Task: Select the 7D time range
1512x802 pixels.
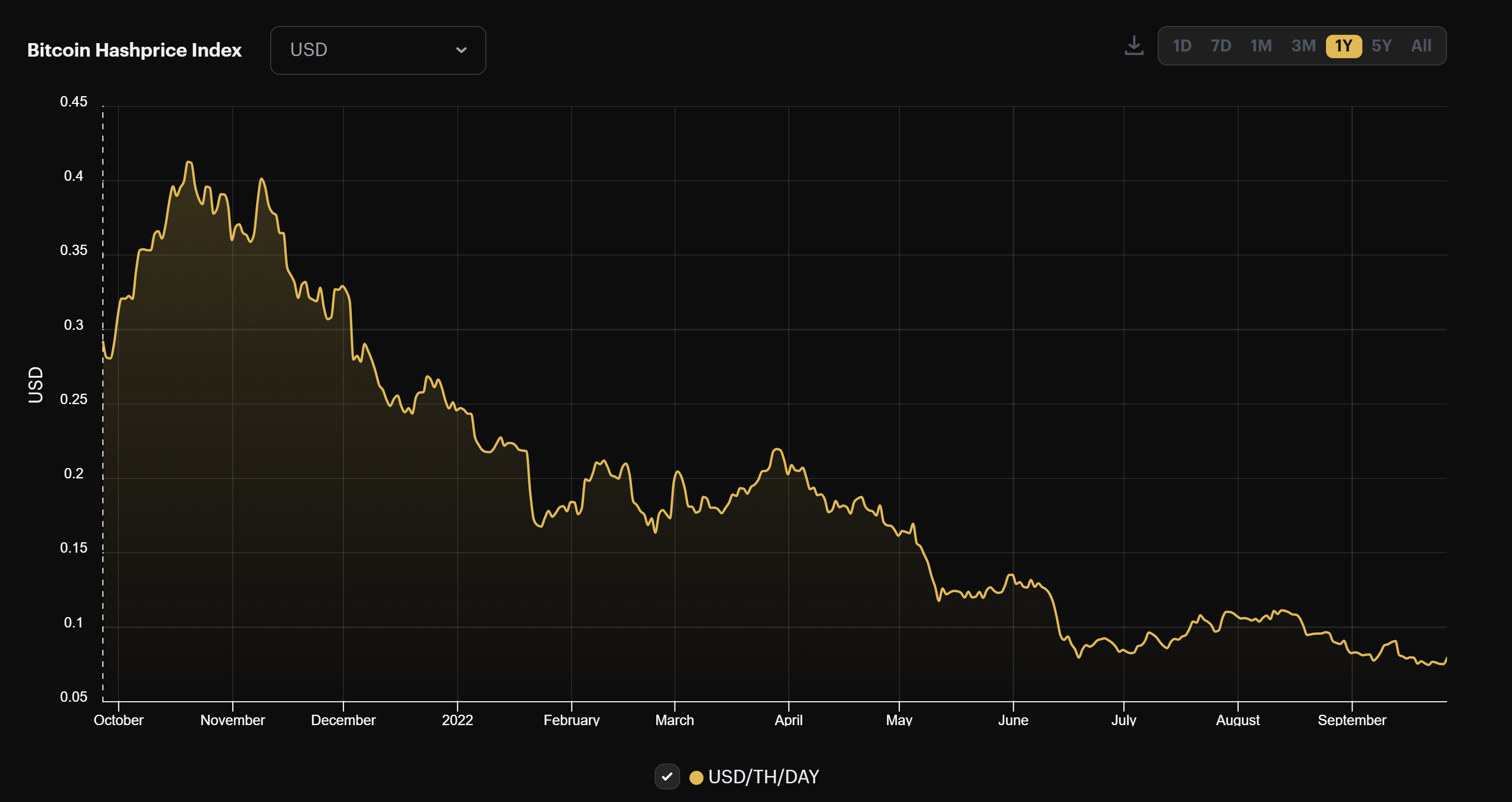Action: tap(1222, 45)
